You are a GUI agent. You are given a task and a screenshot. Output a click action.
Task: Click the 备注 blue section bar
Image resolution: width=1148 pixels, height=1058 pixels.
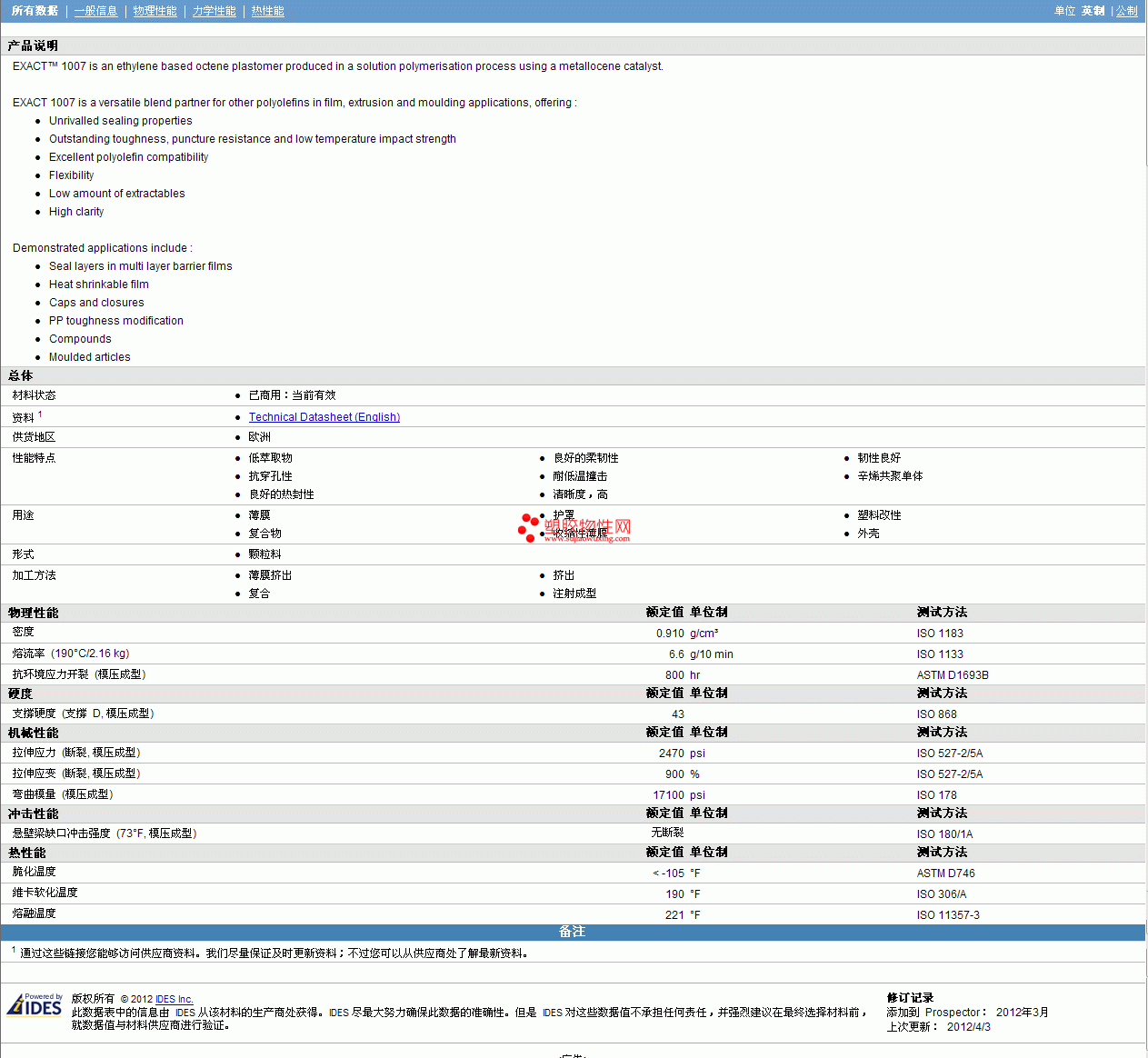[572, 932]
